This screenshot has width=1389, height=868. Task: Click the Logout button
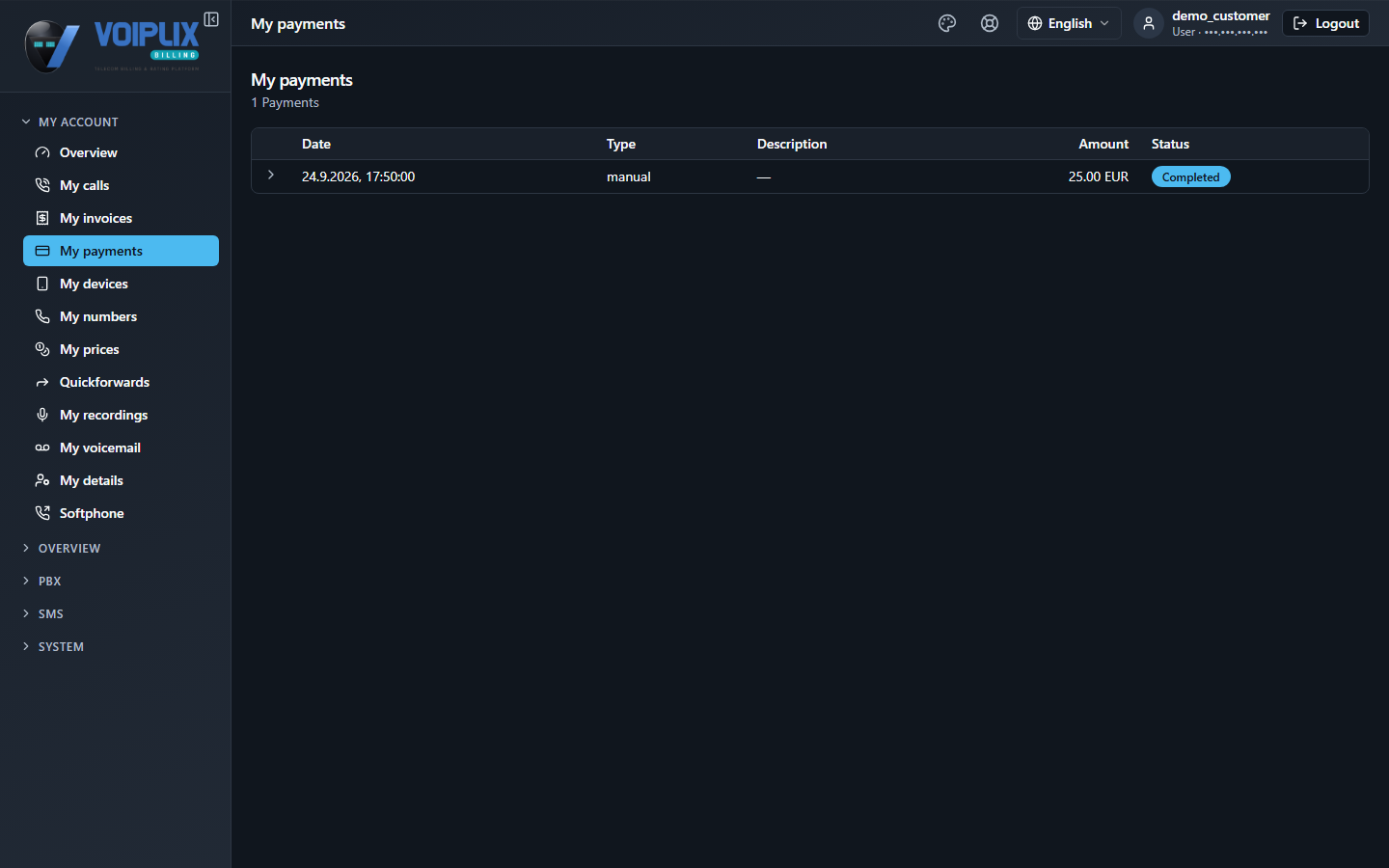click(1325, 23)
